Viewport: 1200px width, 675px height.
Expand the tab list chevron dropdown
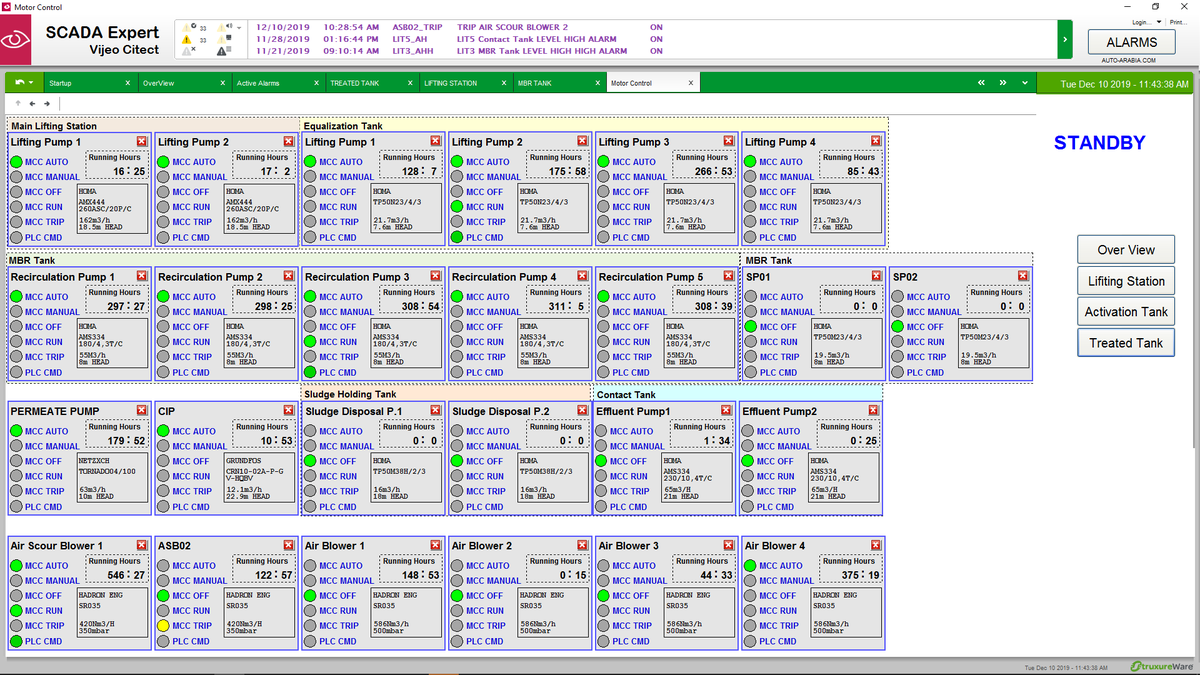pyautogui.click(x=1024, y=83)
